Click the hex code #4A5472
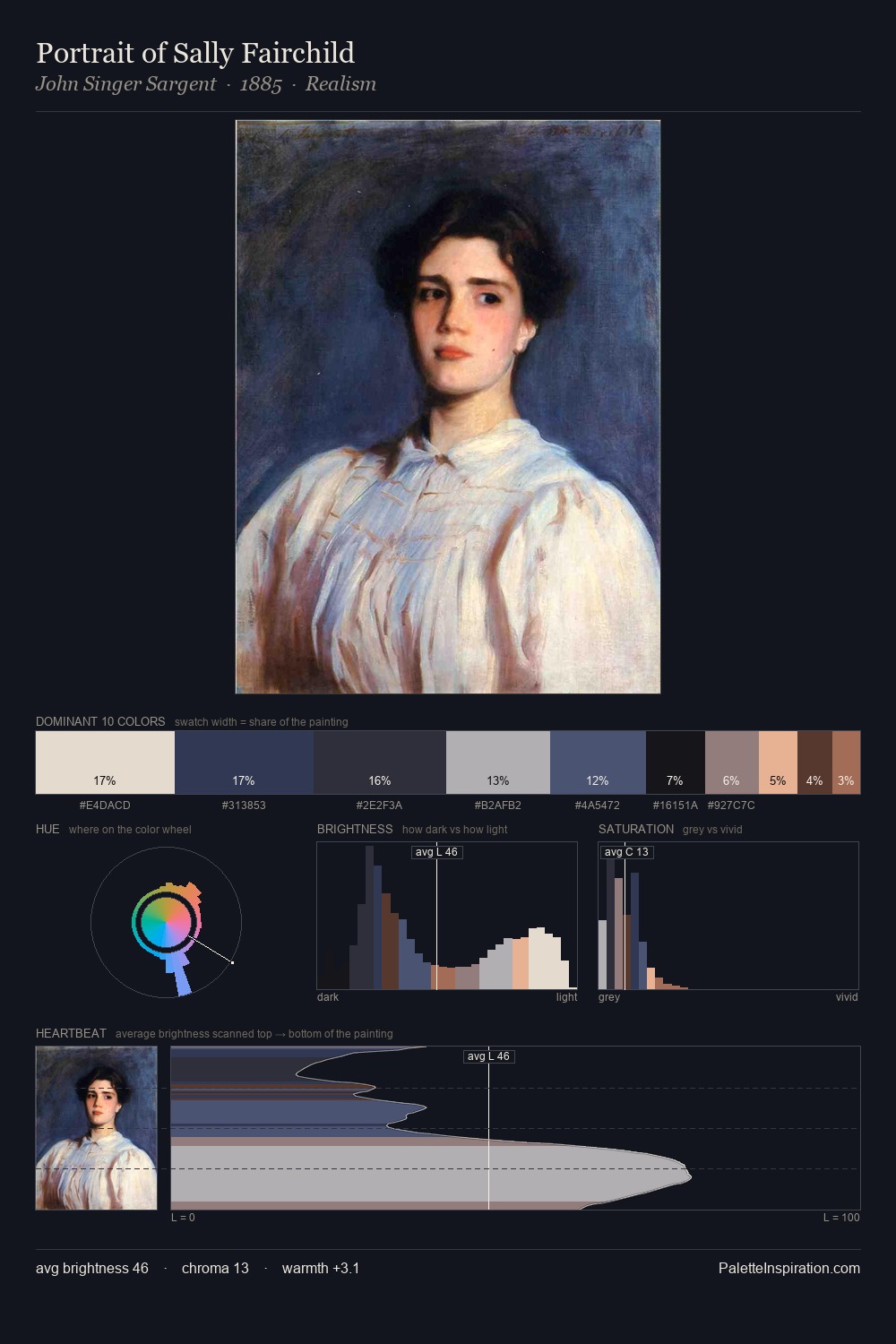Image resolution: width=896 pixels, height=1344 pixels. point(598,806)
